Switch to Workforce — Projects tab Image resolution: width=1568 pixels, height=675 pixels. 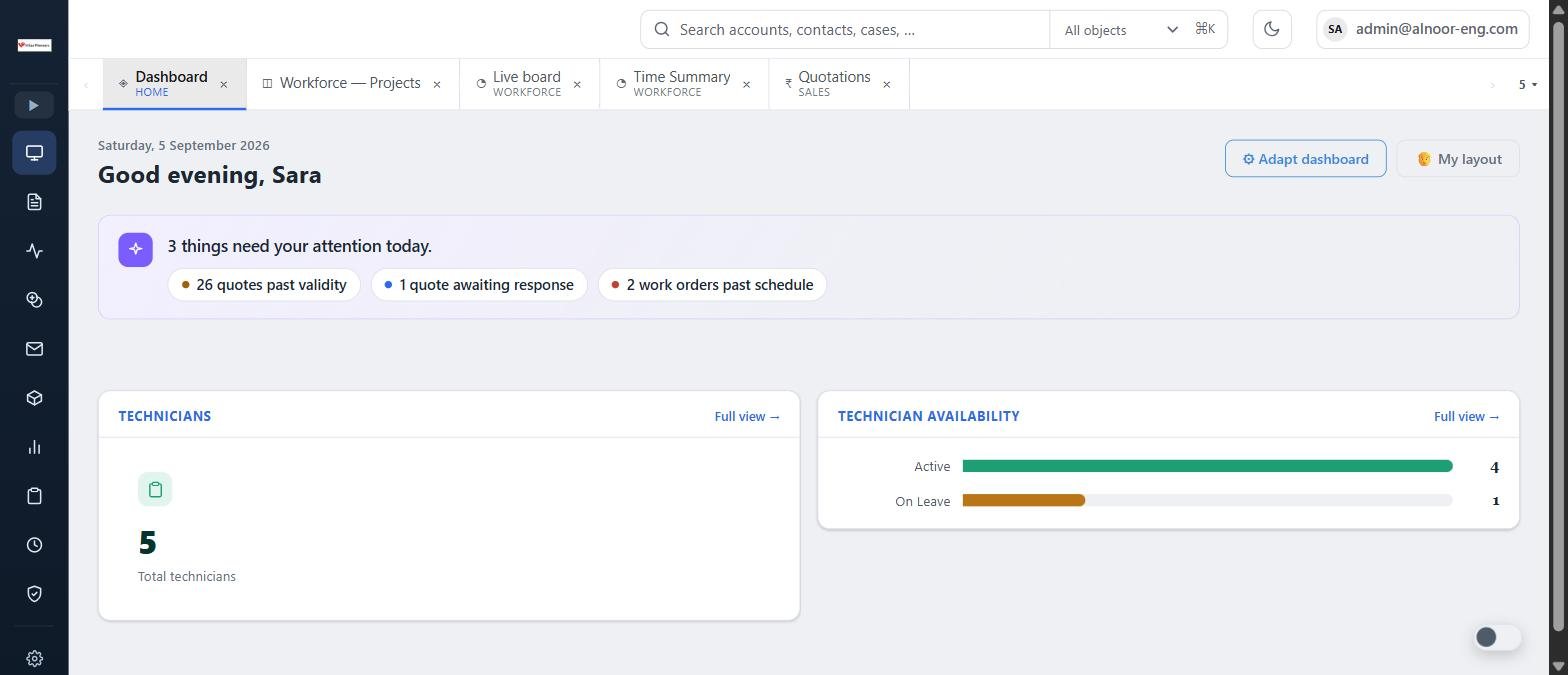point(350,83)
